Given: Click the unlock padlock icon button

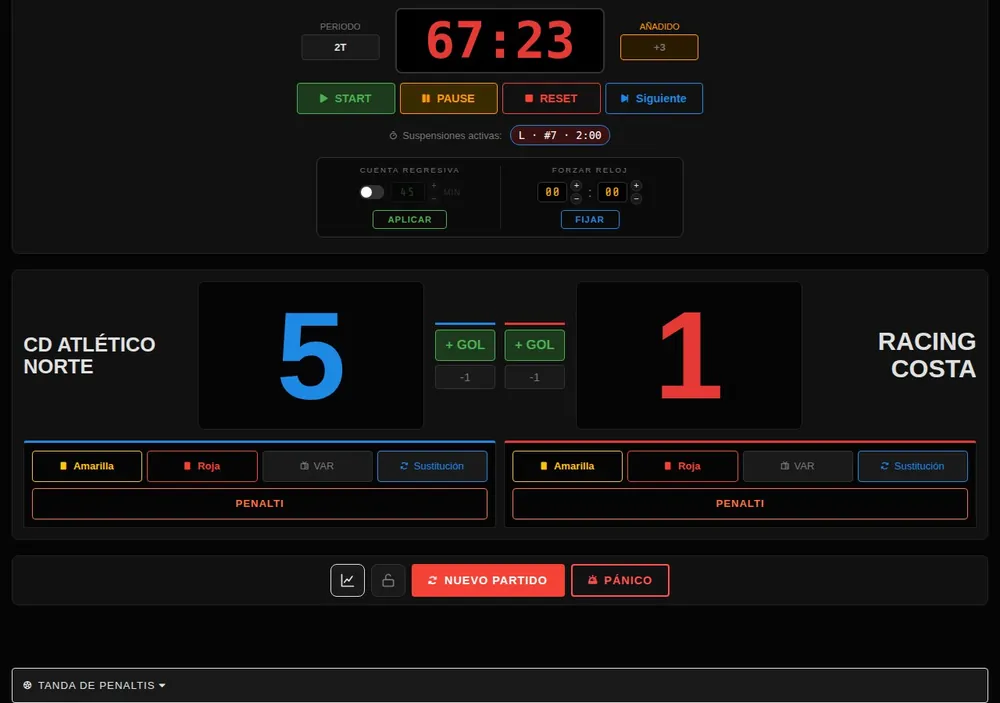Looking at the screenshot, I should click(388, 581).
